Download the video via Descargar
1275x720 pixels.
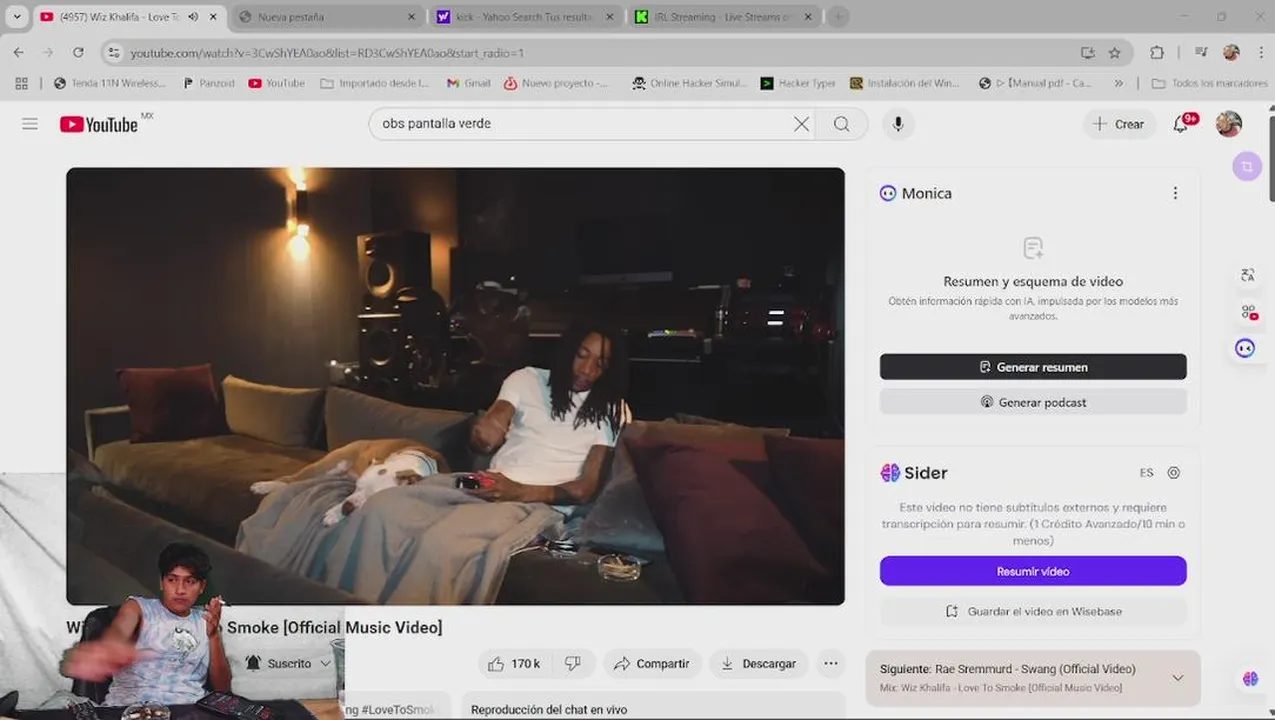click(759, 663)
